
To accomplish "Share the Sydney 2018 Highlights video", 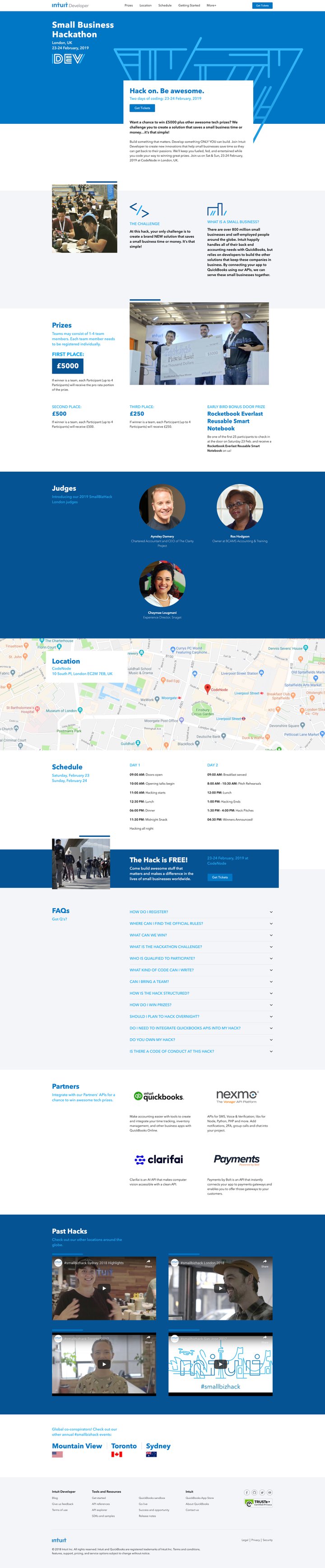I will (x=148, y=1263).
